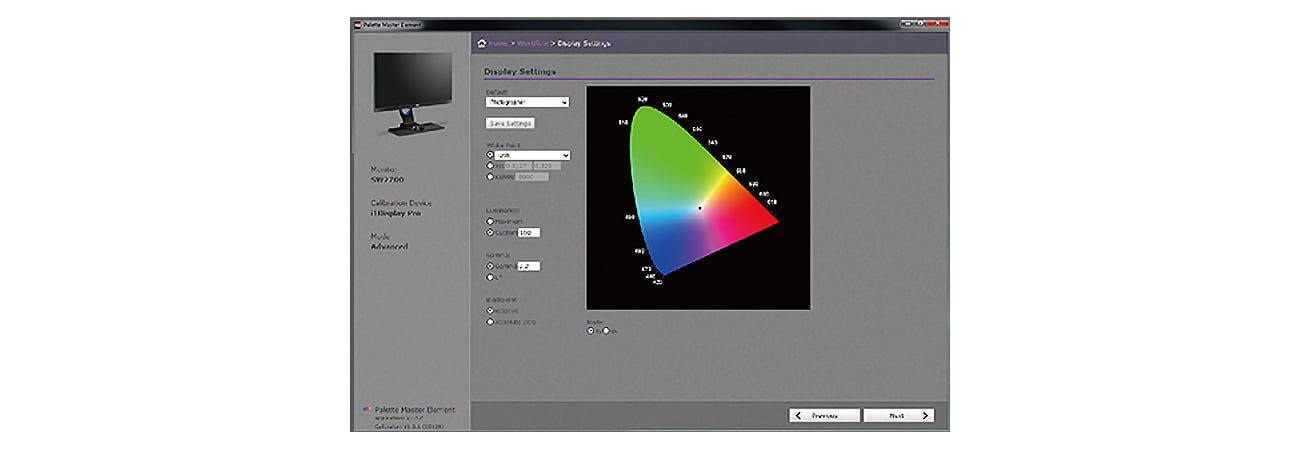Choose Maximum luminance option

[x=490, y=221]
